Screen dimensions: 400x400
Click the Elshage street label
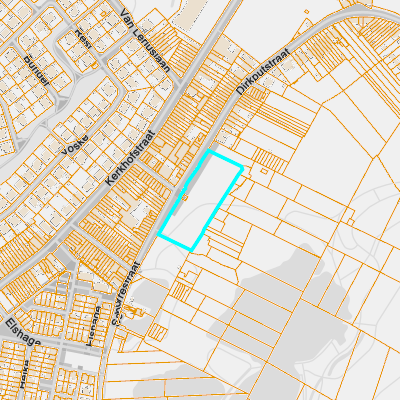pos(23,332)
